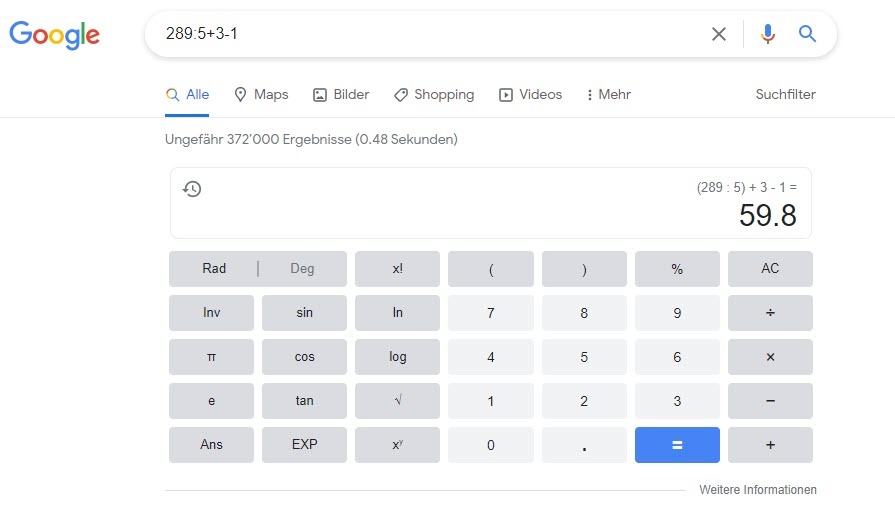The width and height of the screenshot is (895, 513).
Task: Open the Suchfilter options
Action: (x=785, y=95)
